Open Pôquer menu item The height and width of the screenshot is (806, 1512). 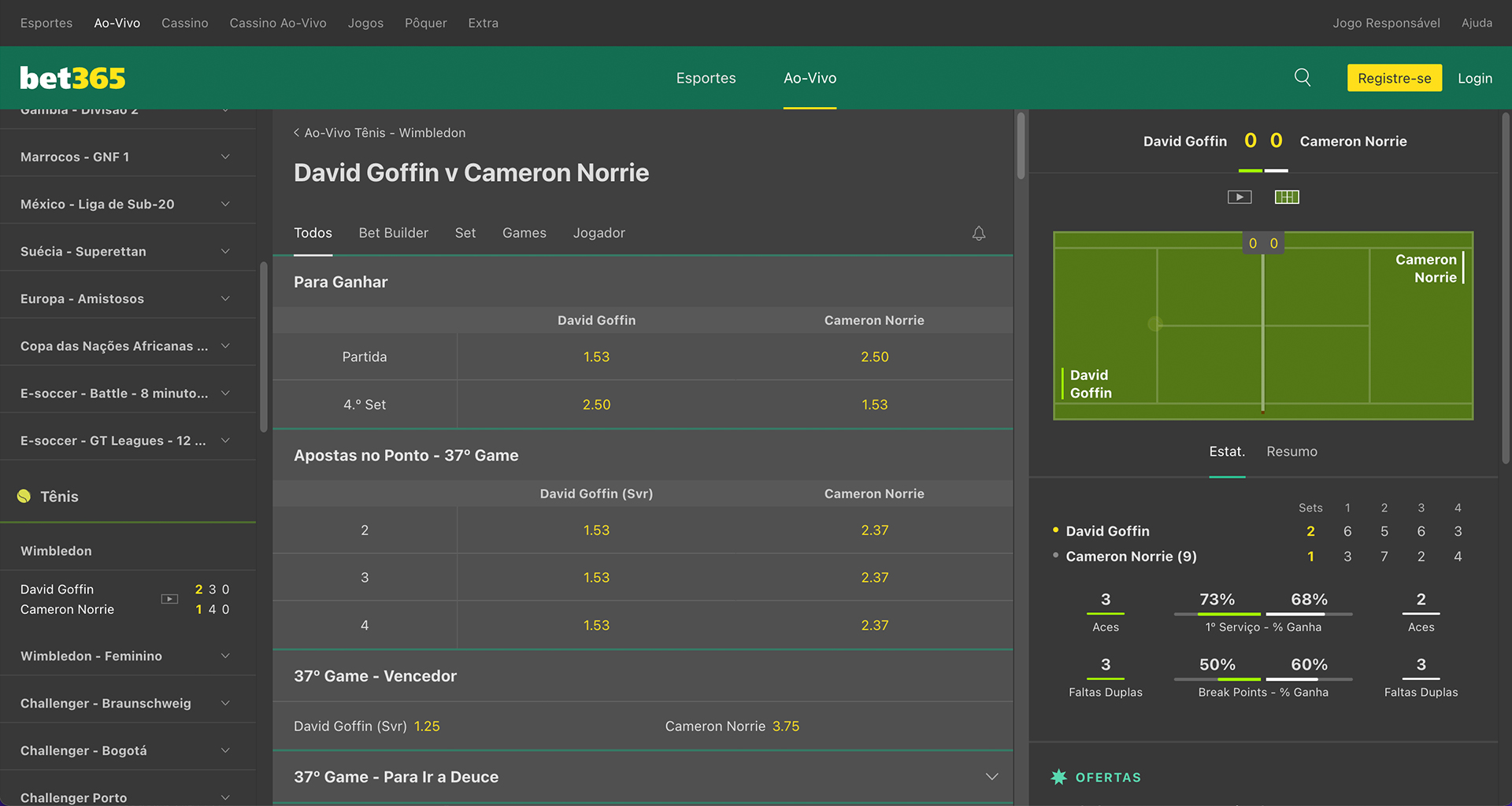click(x=426, y=23)
